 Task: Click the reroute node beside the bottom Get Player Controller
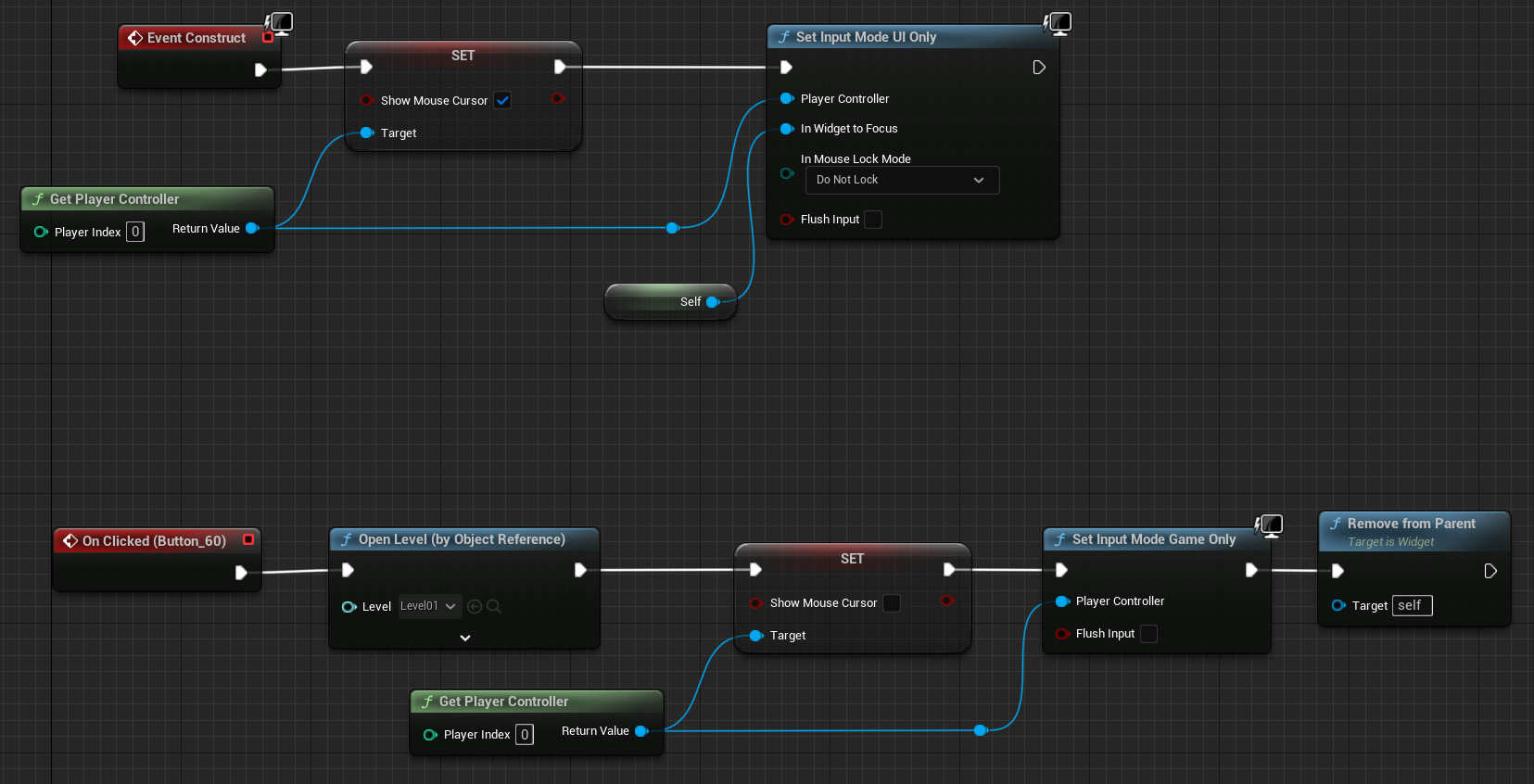(981, 730)
